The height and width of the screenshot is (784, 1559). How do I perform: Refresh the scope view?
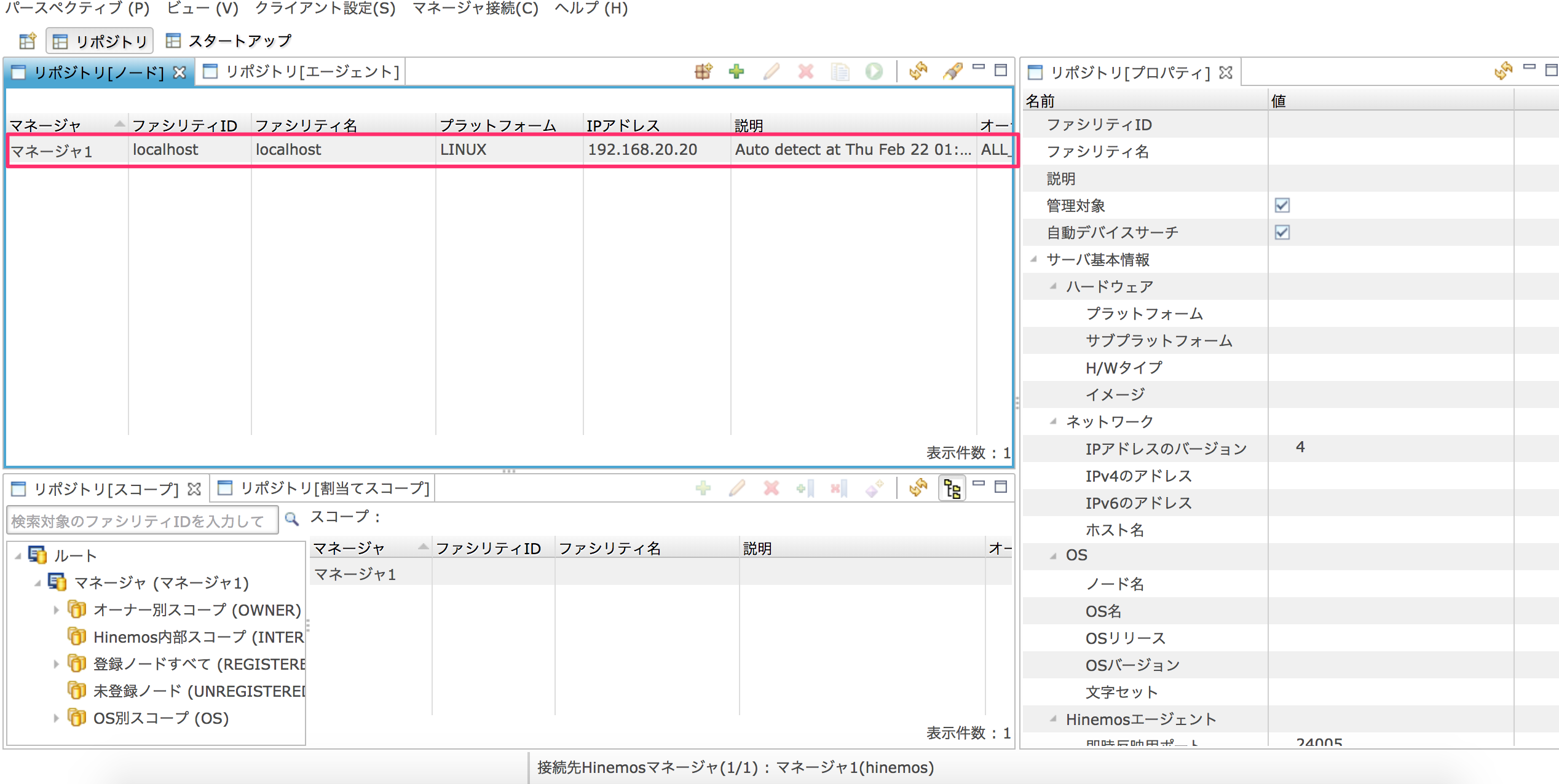tap(918, 489)
